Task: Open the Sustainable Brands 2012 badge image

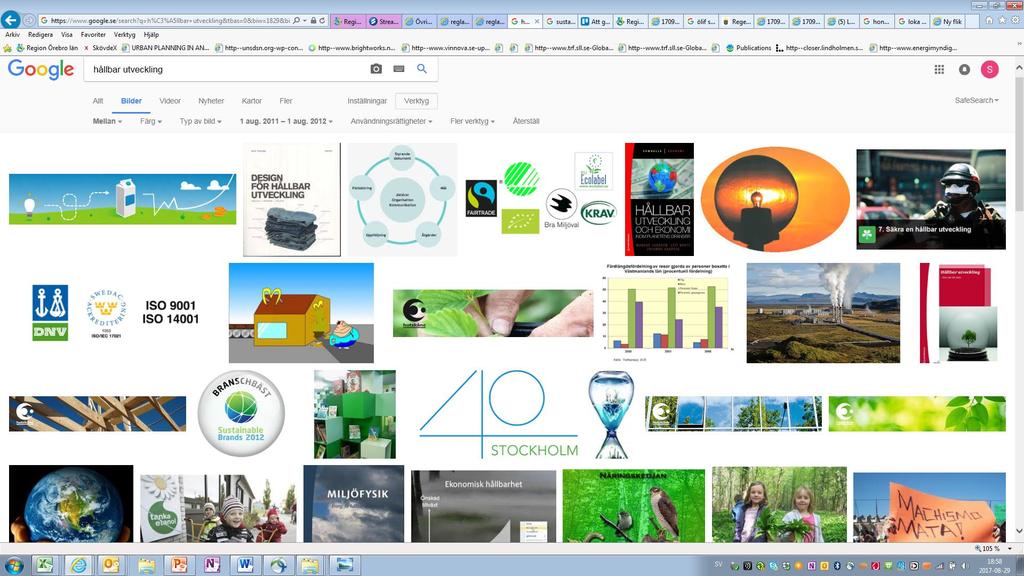Action: pos(241,413)
